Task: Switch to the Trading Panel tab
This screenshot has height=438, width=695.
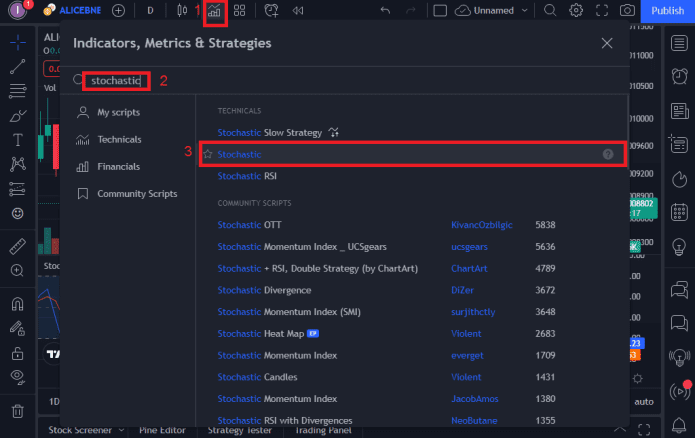Action: point(323,430)
